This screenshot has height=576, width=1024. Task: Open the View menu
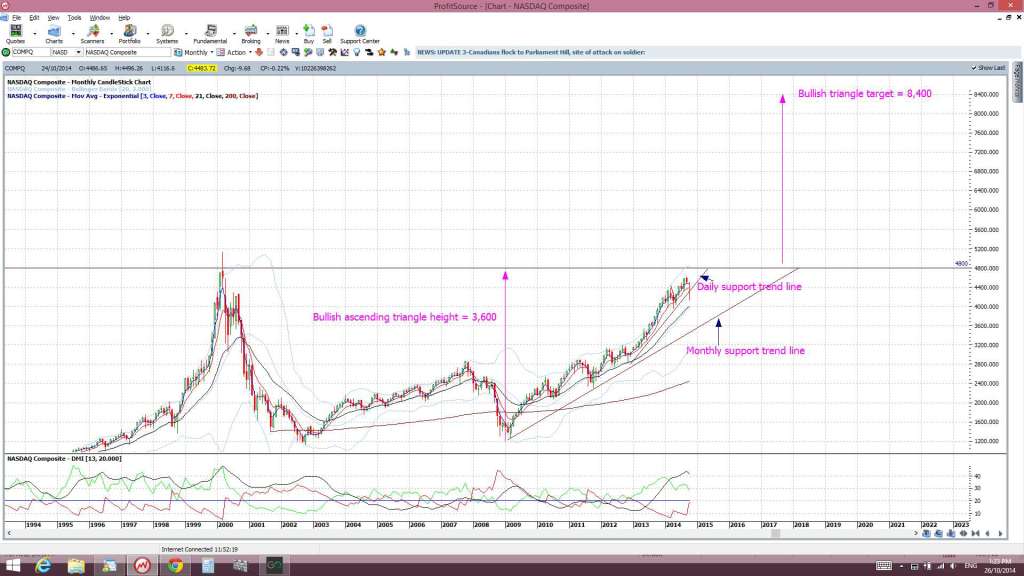pos(54,18)
